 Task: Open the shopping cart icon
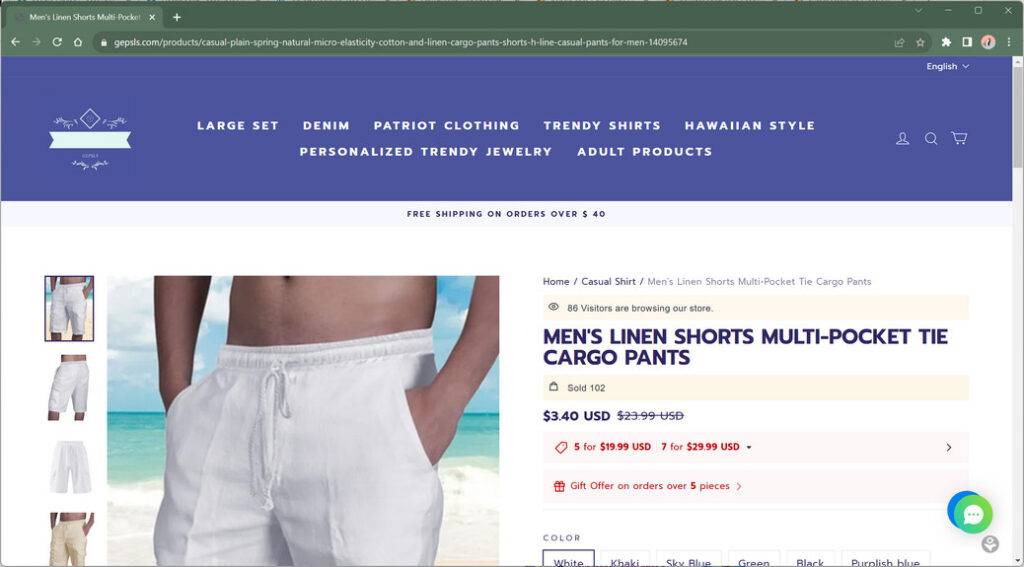tap(959, 138)
